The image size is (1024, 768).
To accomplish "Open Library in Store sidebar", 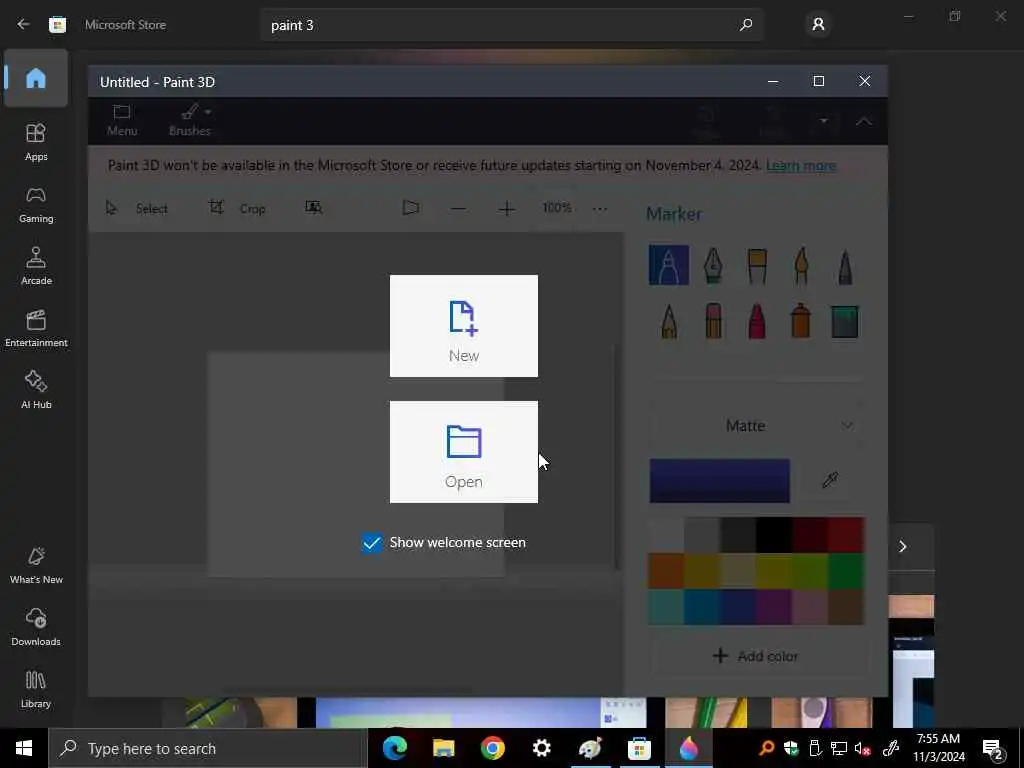I will pyautogui.click(x=36, y=689).
